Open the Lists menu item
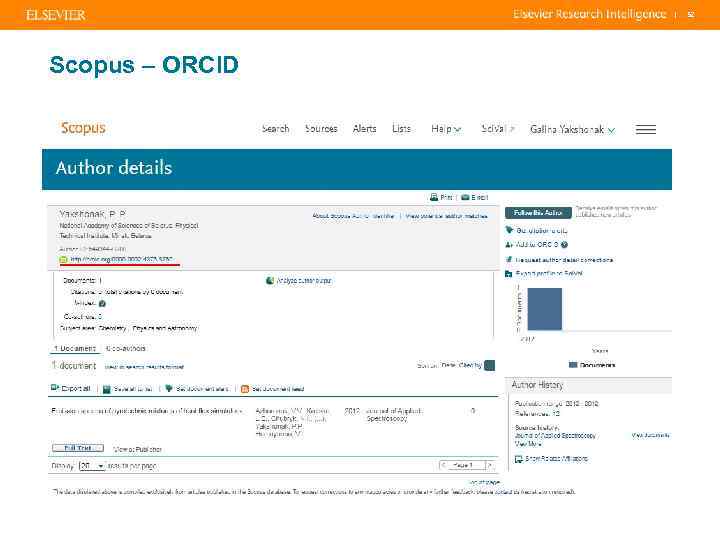 pyautogui.click(x=401, y=129)
